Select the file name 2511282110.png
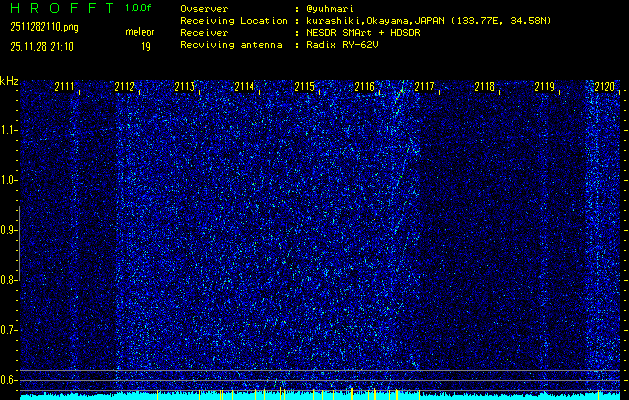Screen dimensions: 629x400 [x=44, y=27]
